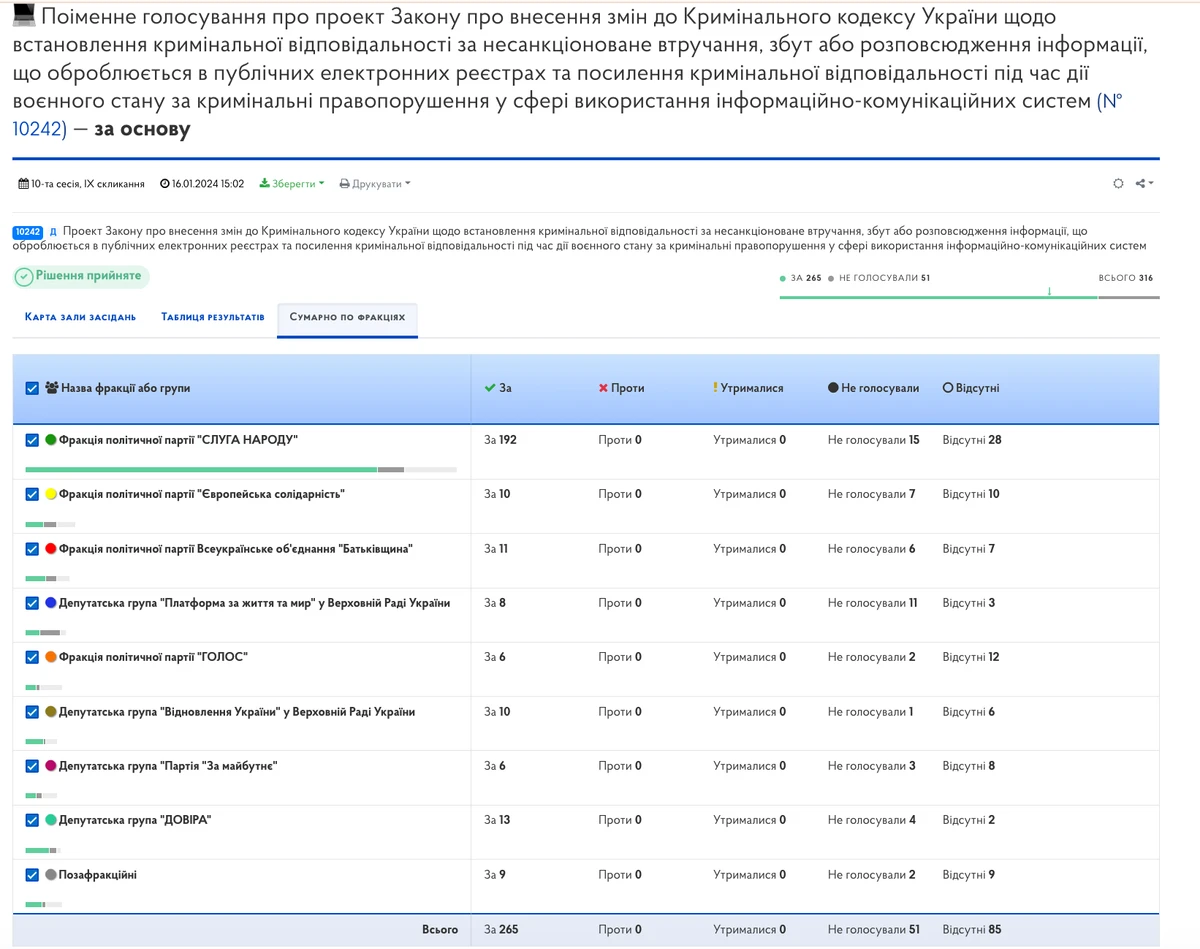Click the Відсутні column header

(x=971, y=388)
